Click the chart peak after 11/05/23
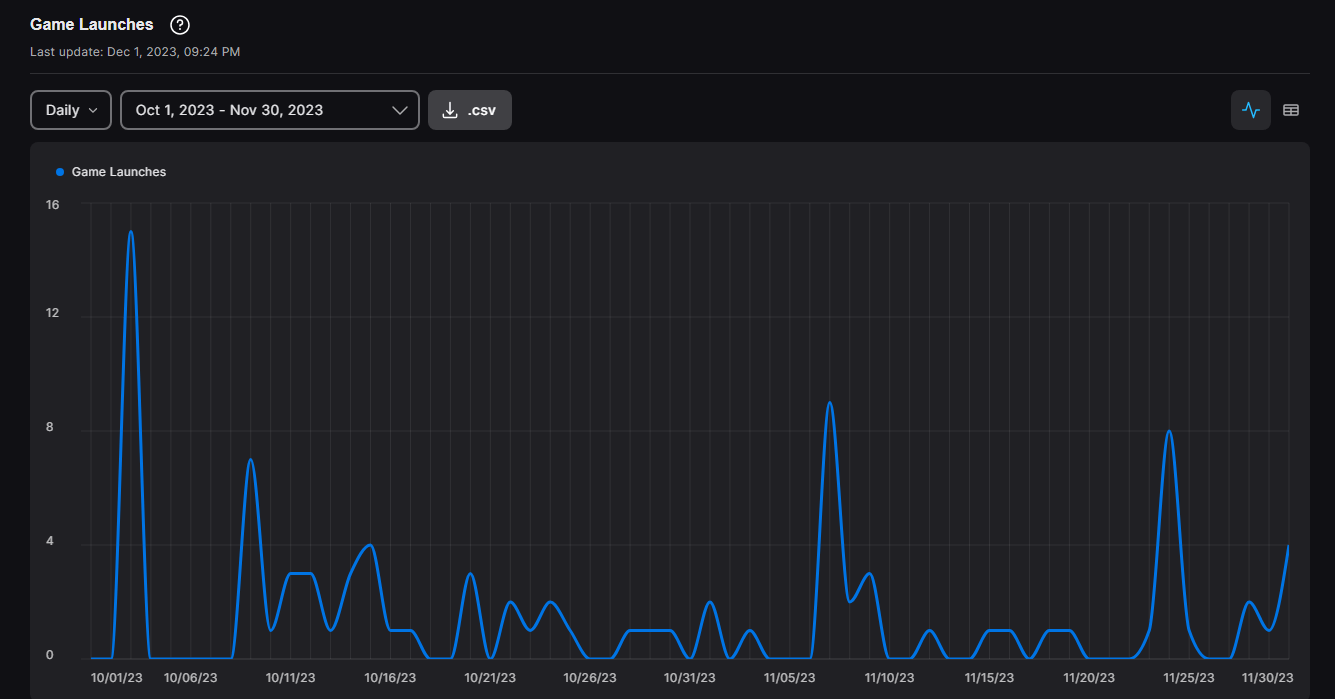This screenshot has height=699, width=1335. (x=829, y=403)
